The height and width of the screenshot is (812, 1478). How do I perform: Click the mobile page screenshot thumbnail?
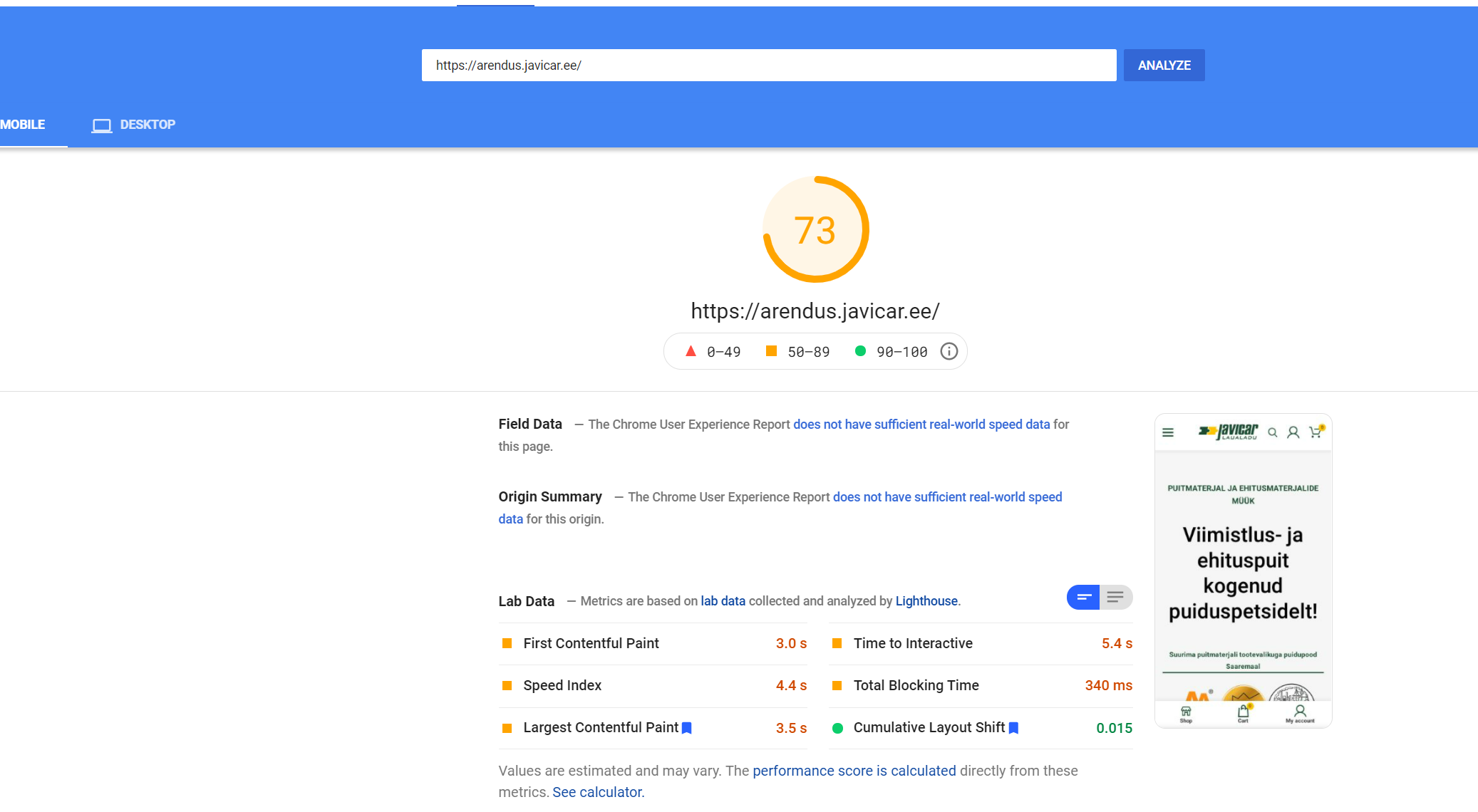click(x=1243, y=570)
